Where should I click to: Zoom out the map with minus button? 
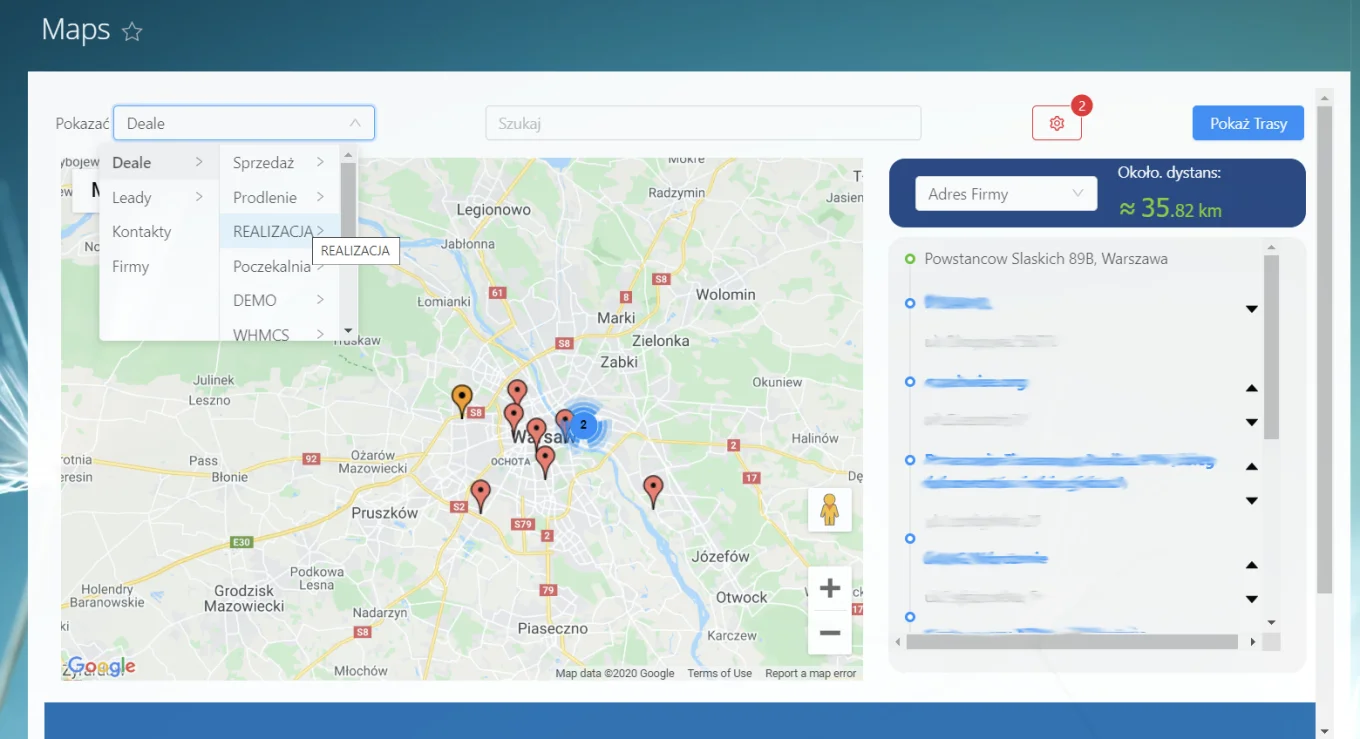point(829,632)
